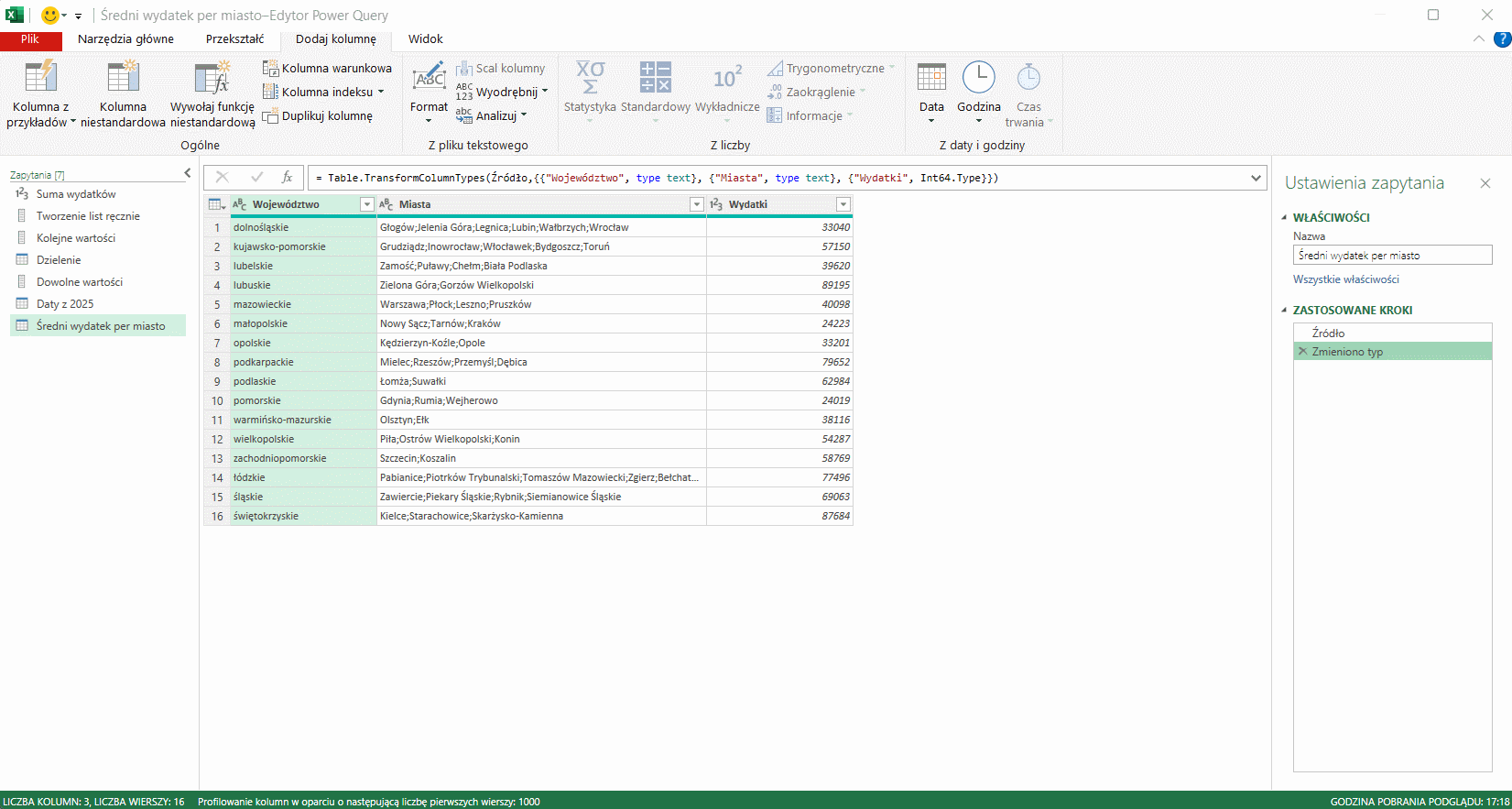Click cell Warszawa;Płock;Leszno;Pruszków

(541, 304)
